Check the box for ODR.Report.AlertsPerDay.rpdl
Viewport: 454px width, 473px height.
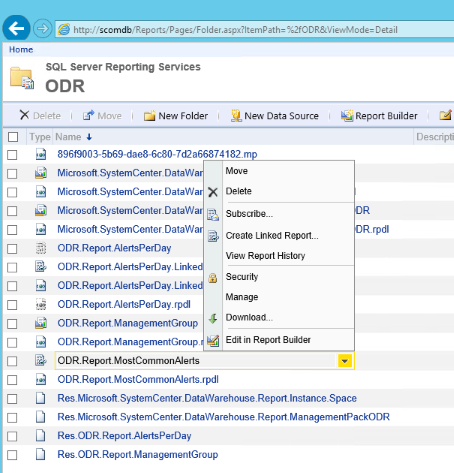[12, 305]
